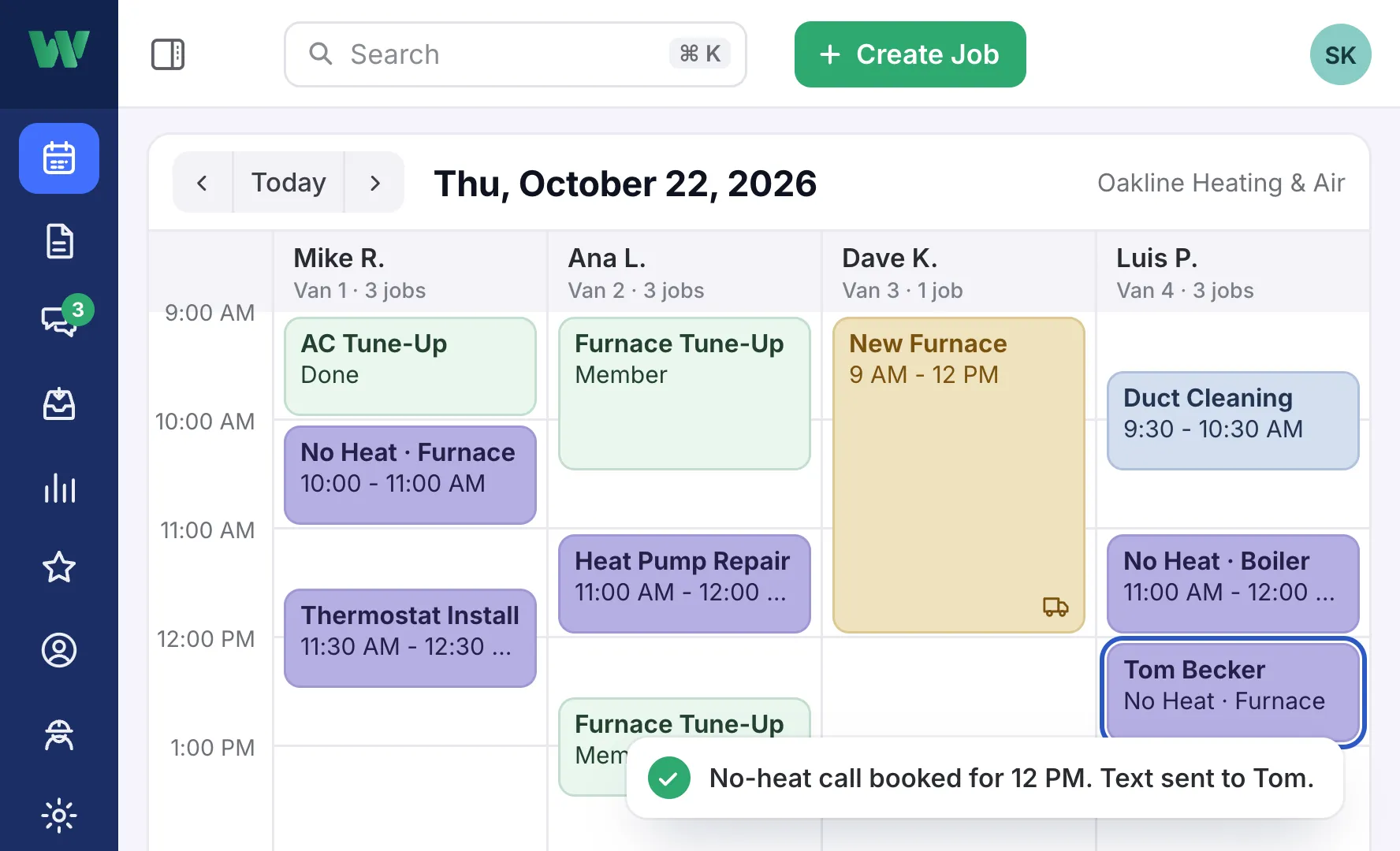Click the Ana L. column header
This screenshot has width=1400, height=851.
tap(684, 273)
